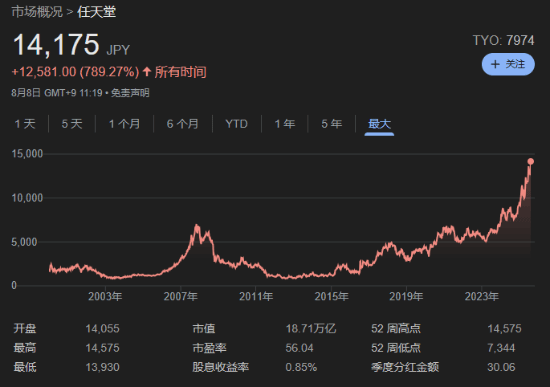This screenshot has height=387, width=550.
Task: Select the 5 年 range tab
Action: click(331, 124)
